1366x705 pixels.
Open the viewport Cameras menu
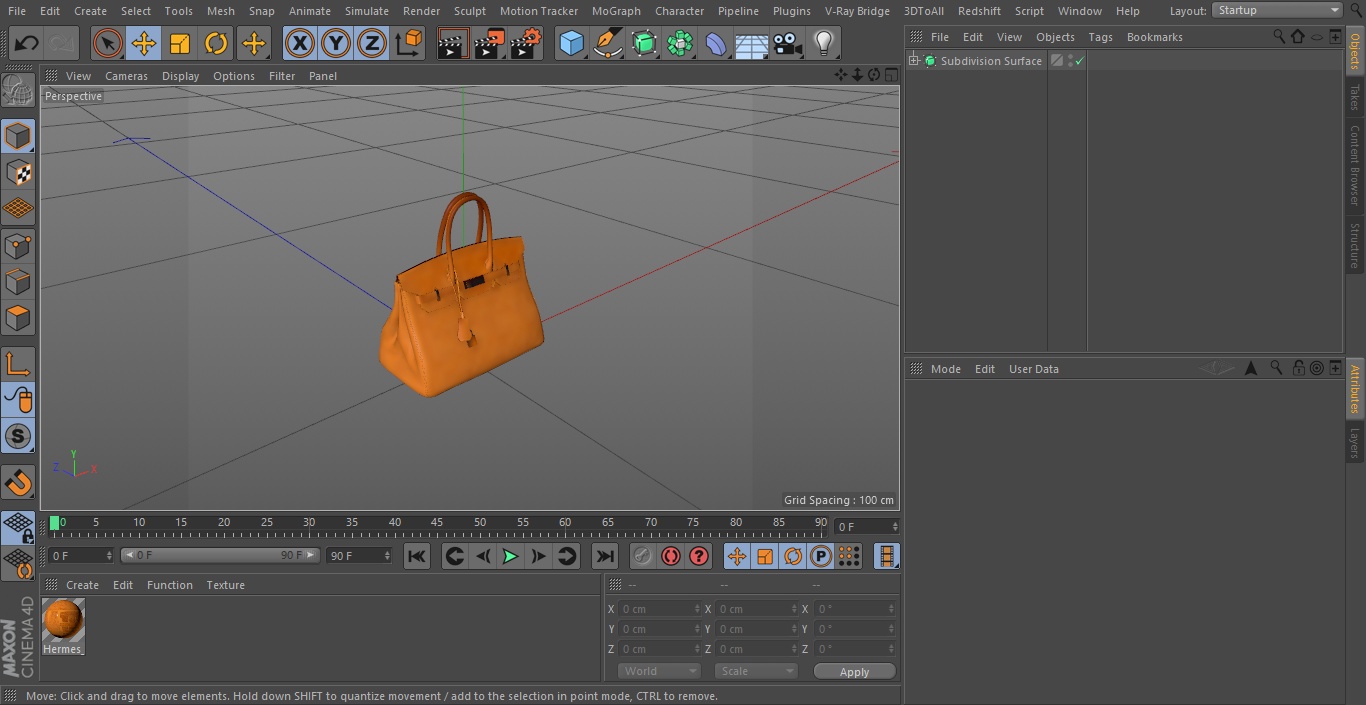tap(126, 76)
